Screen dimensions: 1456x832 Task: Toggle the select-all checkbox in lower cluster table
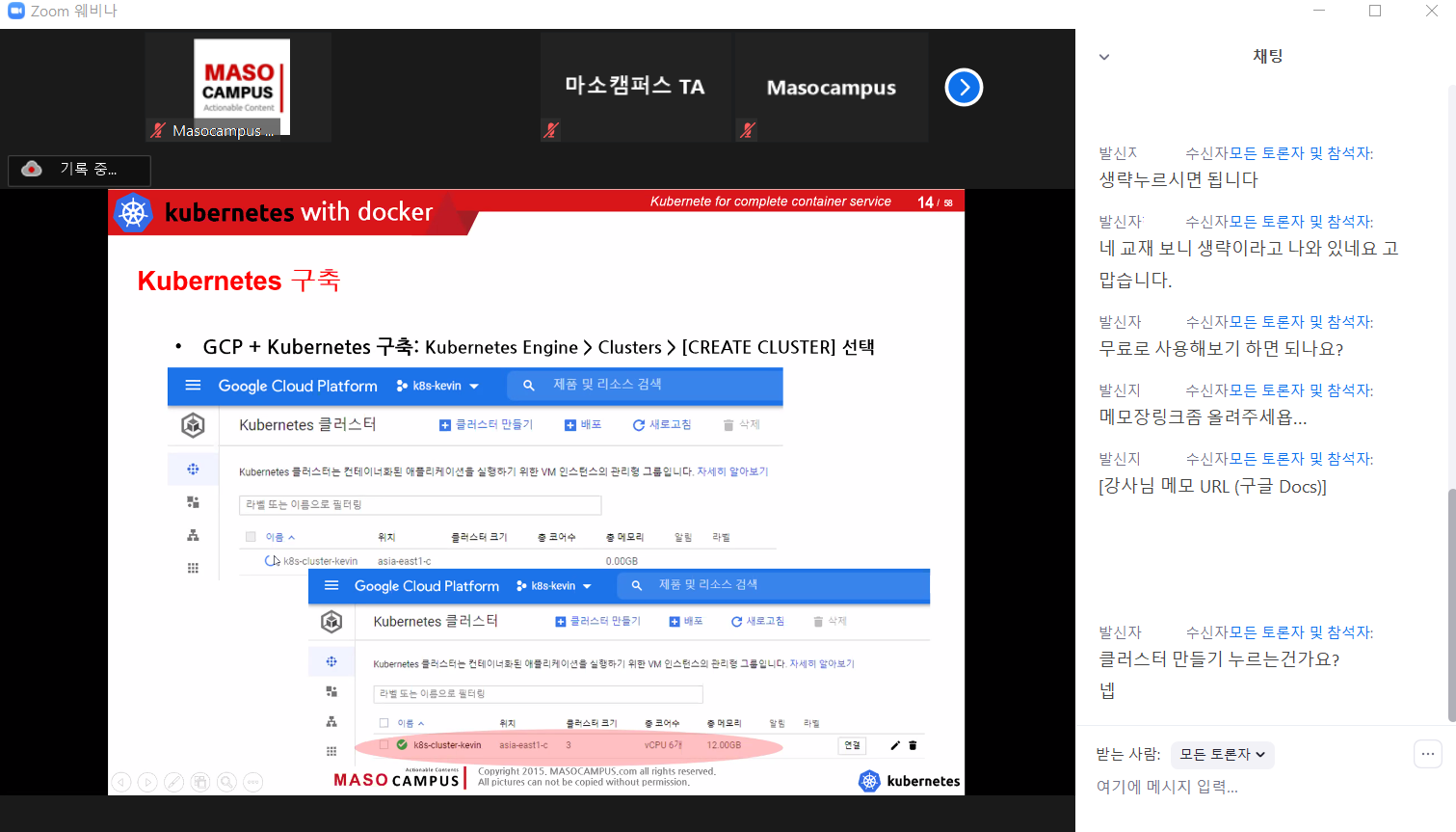(x=384, y=723)
